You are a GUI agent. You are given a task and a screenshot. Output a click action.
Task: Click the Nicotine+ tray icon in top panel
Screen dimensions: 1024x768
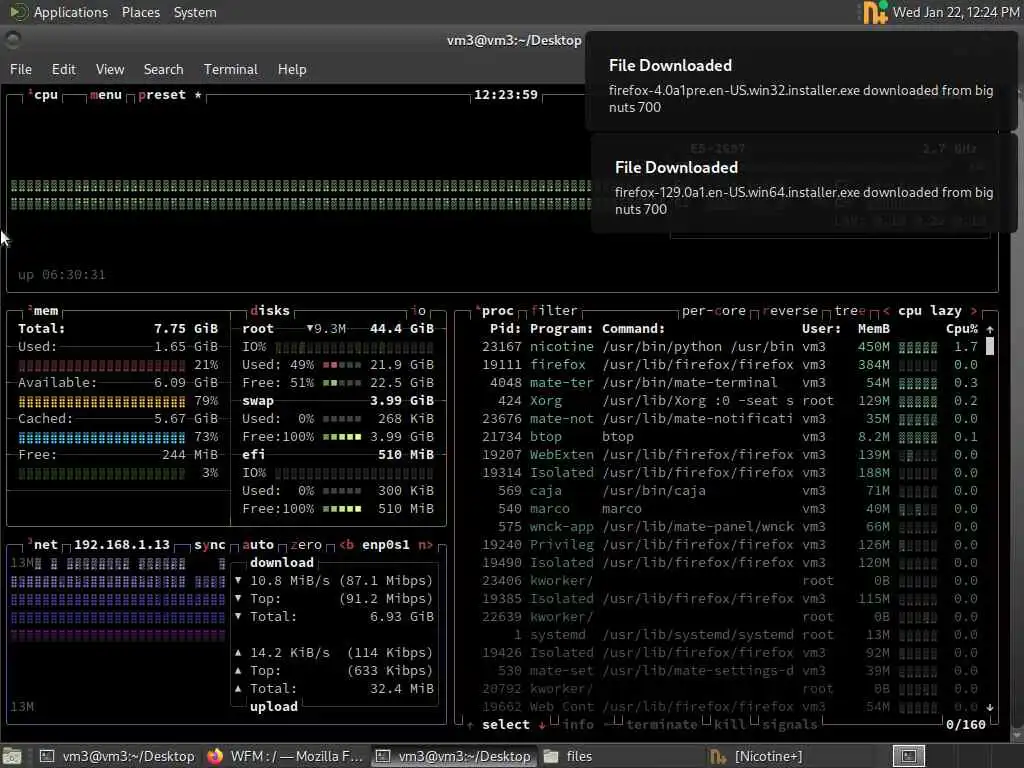[x=875, y=12]
